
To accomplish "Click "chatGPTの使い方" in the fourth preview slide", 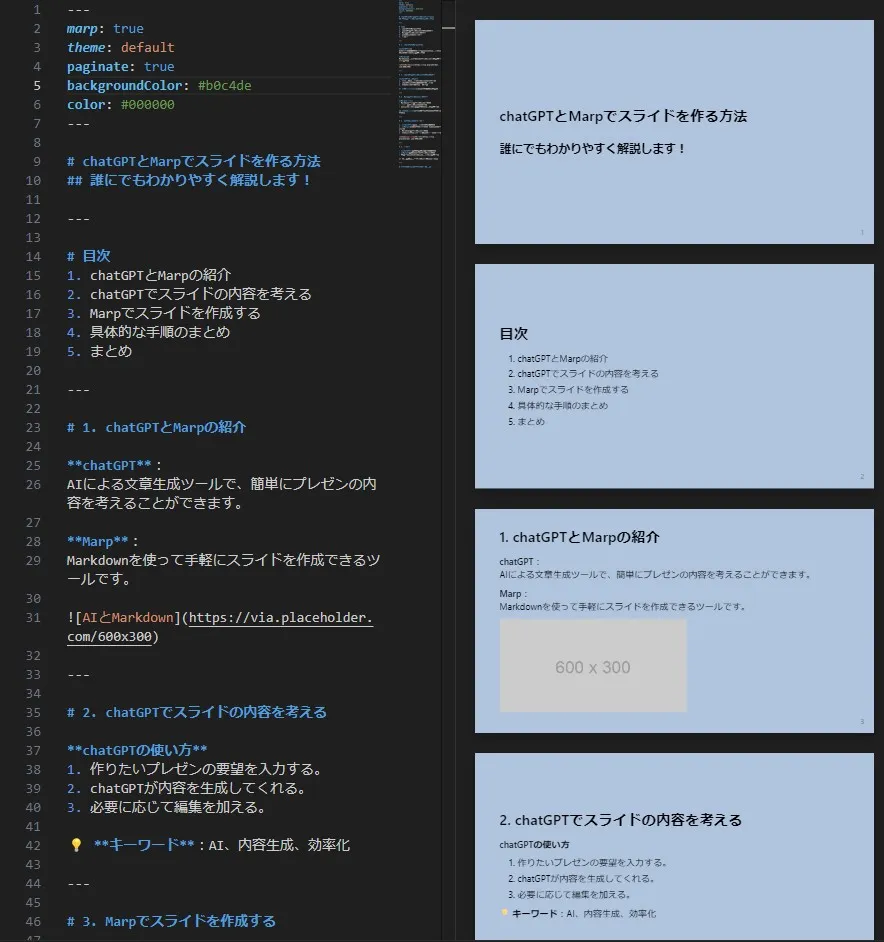I will click(534, 845).
